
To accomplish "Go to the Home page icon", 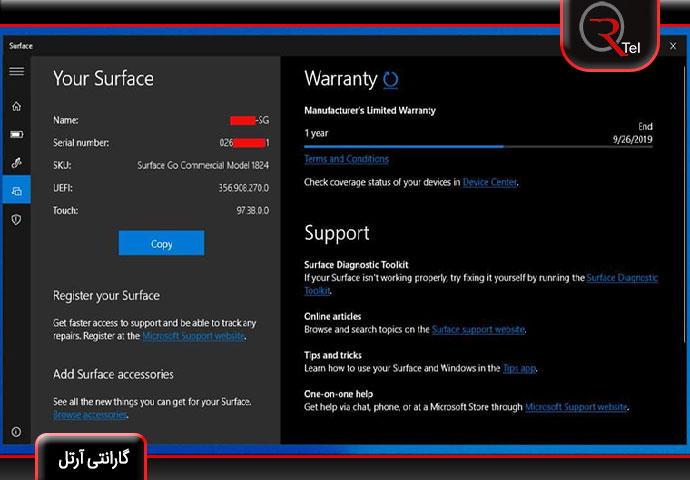I will coord(16,106).
